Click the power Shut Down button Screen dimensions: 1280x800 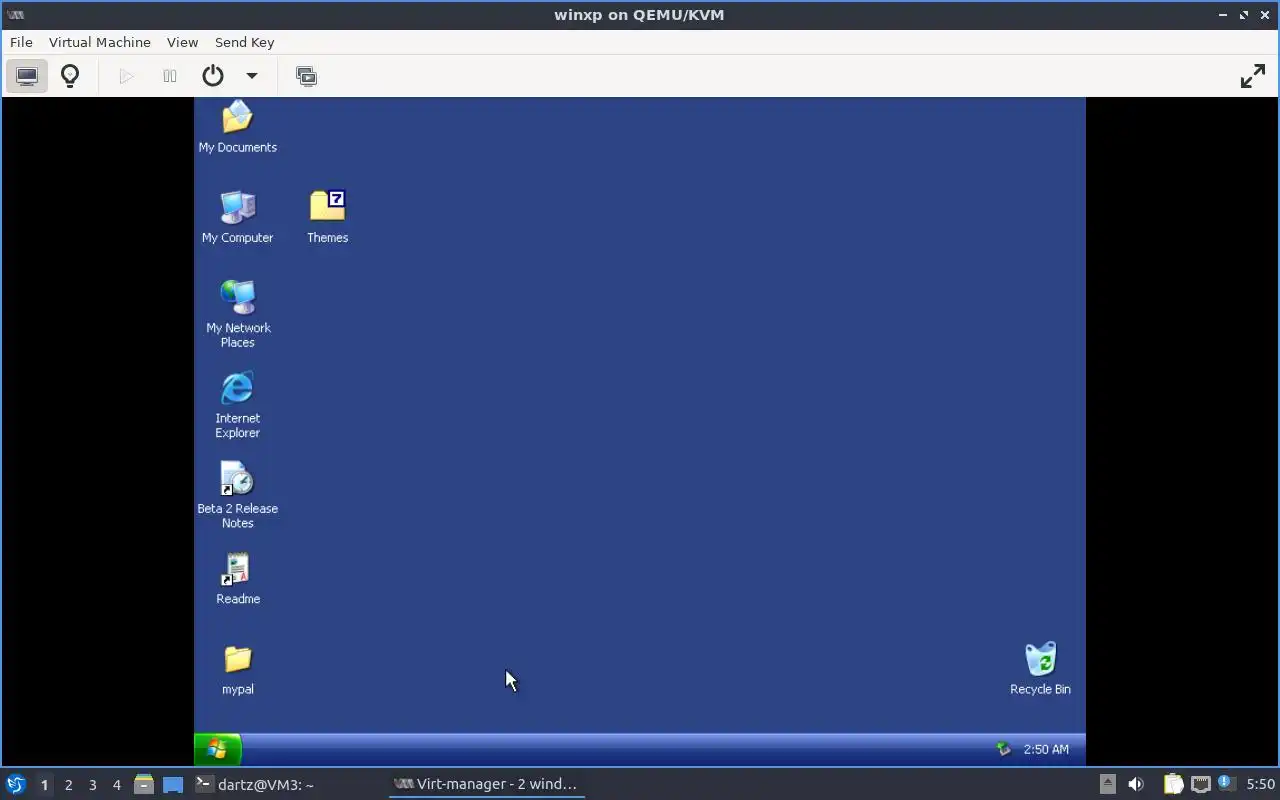click(x=213, y=76)
